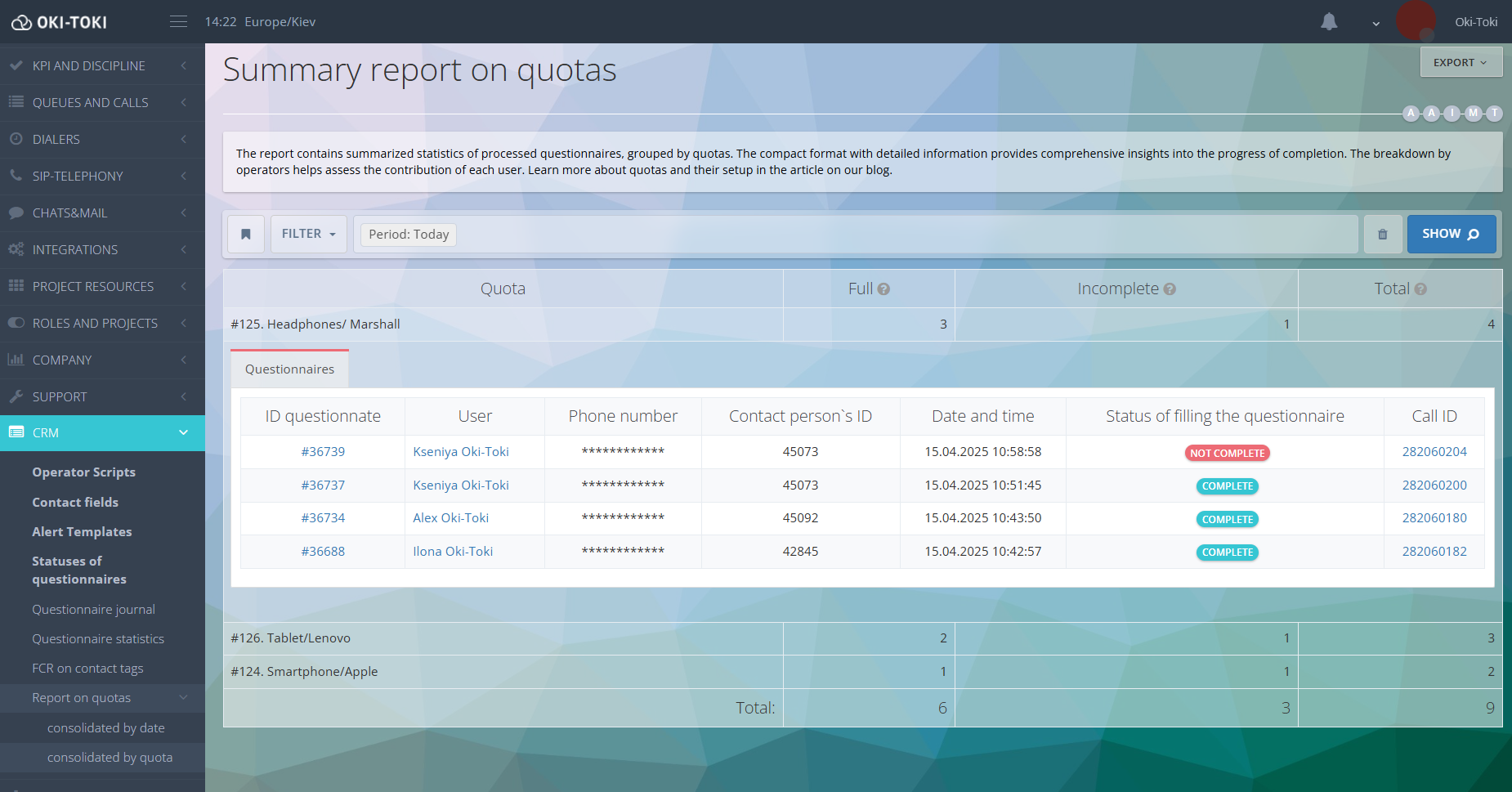1512x792 pixels.
Task: Open Questionnaire journal in the sidebar
Action: [93, 610]
